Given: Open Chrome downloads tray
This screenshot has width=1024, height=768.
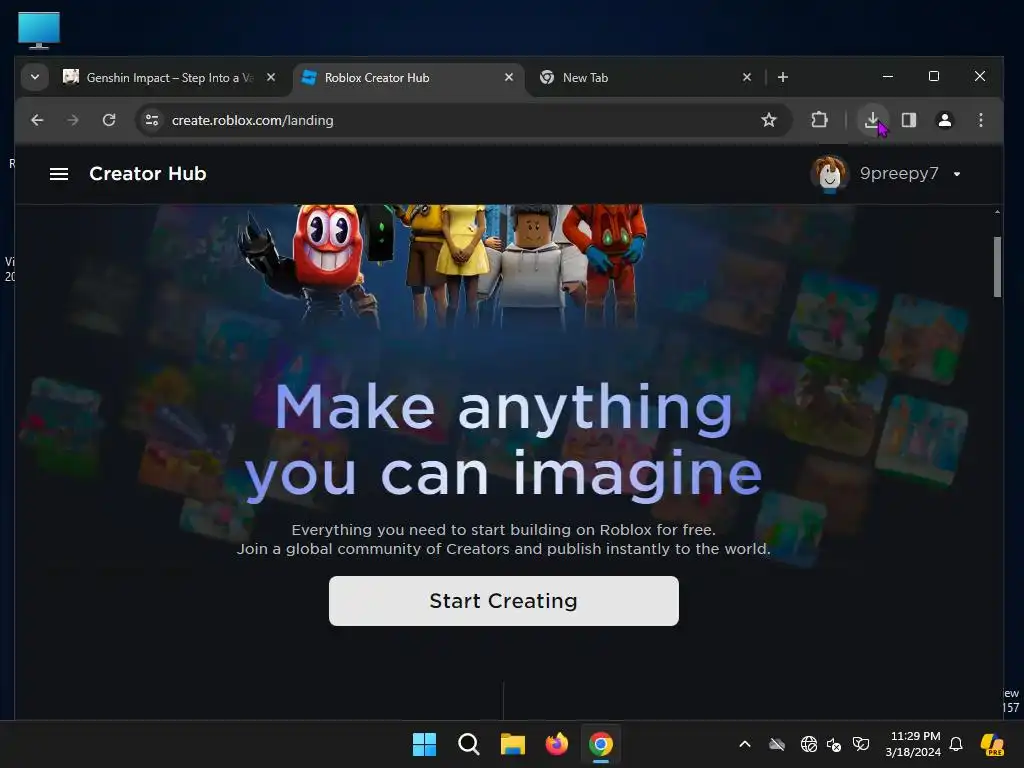Looking at the screenshot, I should coord(872,120).
